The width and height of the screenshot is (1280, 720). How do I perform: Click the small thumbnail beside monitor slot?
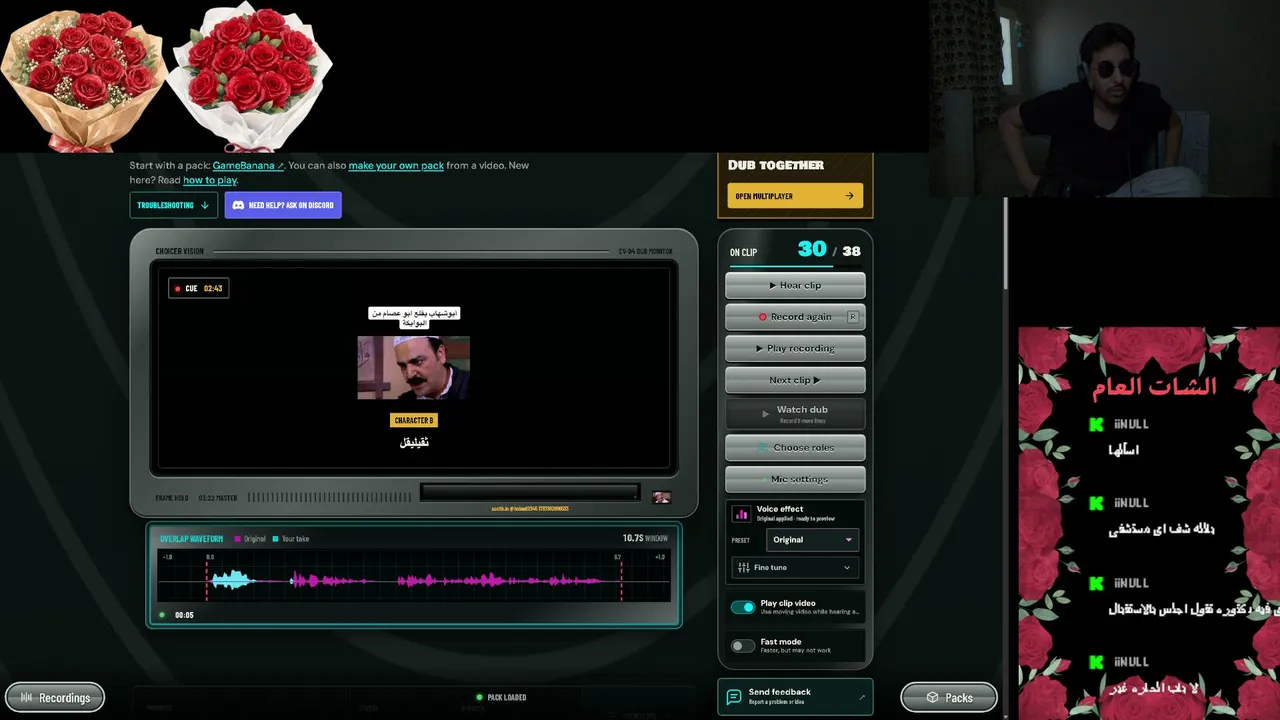tap(661, 497)
